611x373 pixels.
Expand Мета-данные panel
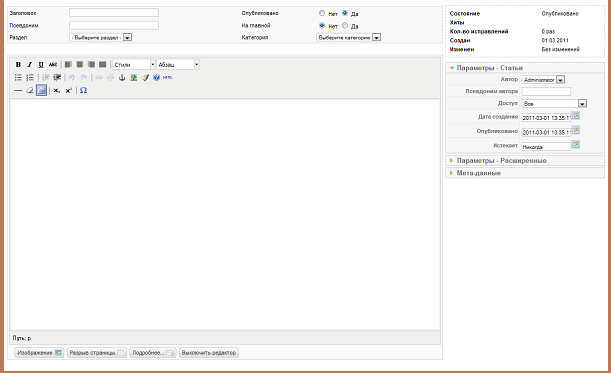(x=524, y=173)
